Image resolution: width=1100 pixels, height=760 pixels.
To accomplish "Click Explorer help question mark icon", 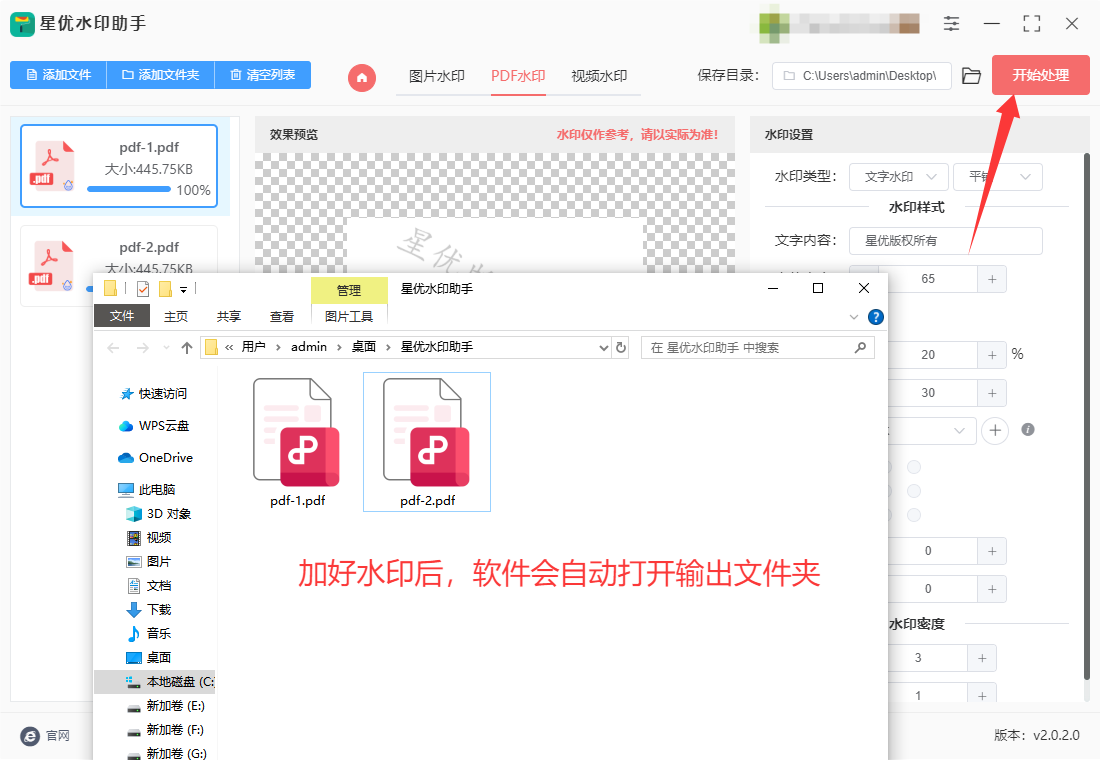I will 876,317.
